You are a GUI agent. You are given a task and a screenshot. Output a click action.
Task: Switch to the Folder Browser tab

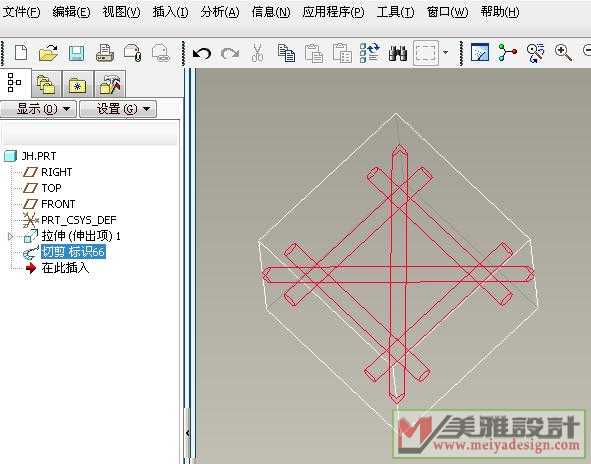[x=46, y=83]
